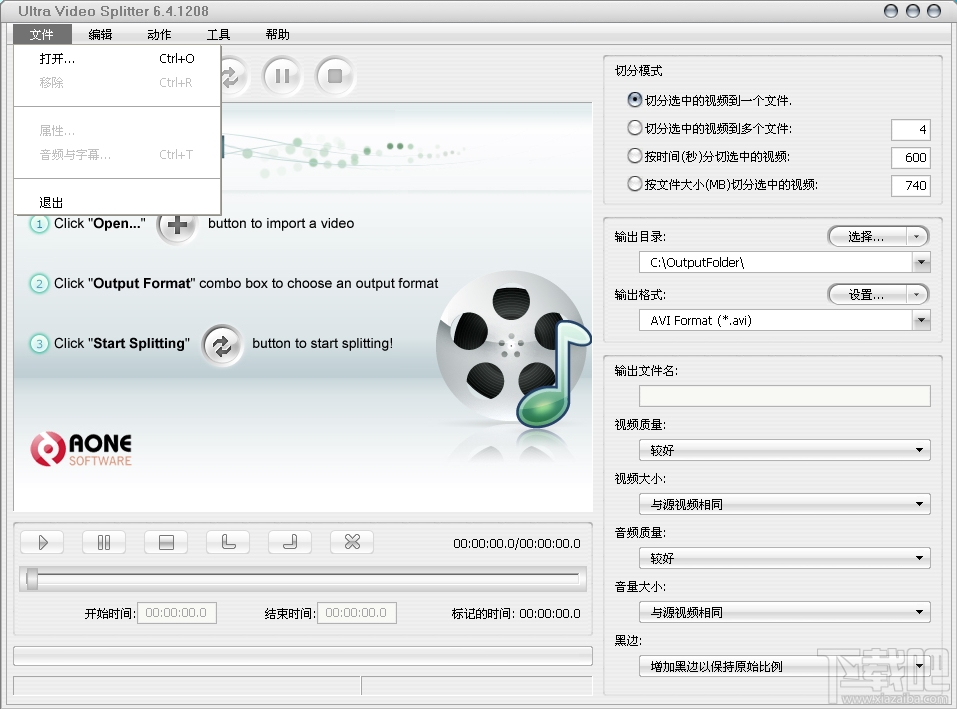Image resolution: width=957 pixels, height=709 pixels.
Task: Select 按时间(秒)分切选中的视频 radio option
Action: point(634,157)
